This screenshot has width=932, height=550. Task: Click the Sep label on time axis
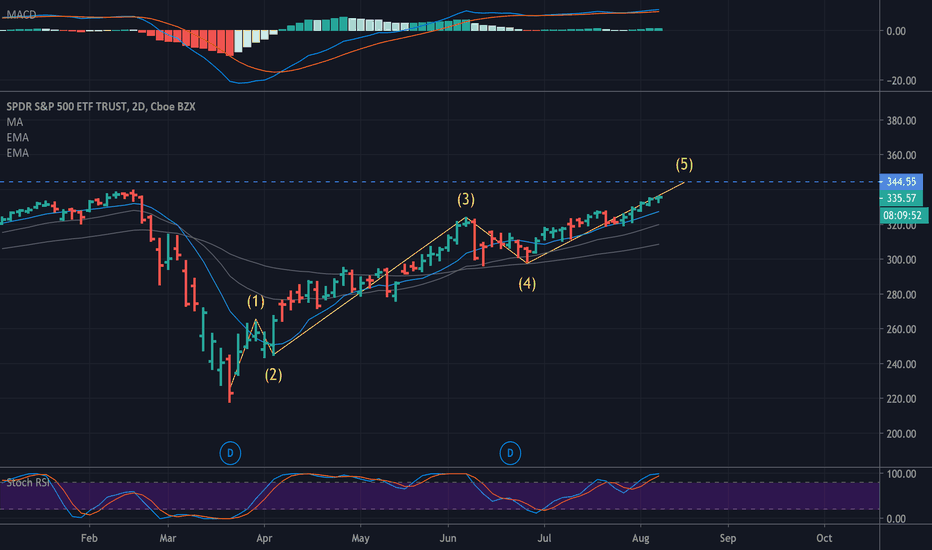pyautogui.click(x=728, y=538)
